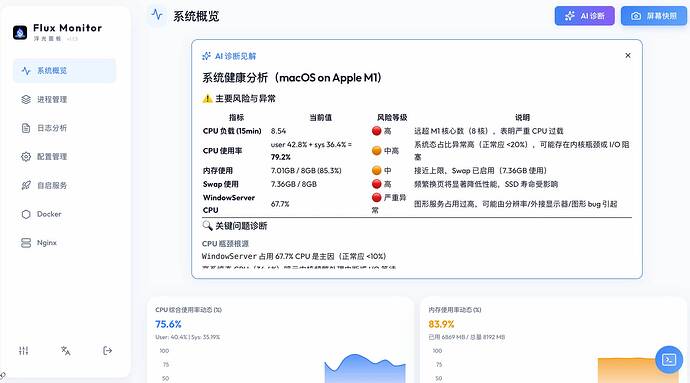Open the floating terminal button
690x383 pixels.
click(669, 360)
